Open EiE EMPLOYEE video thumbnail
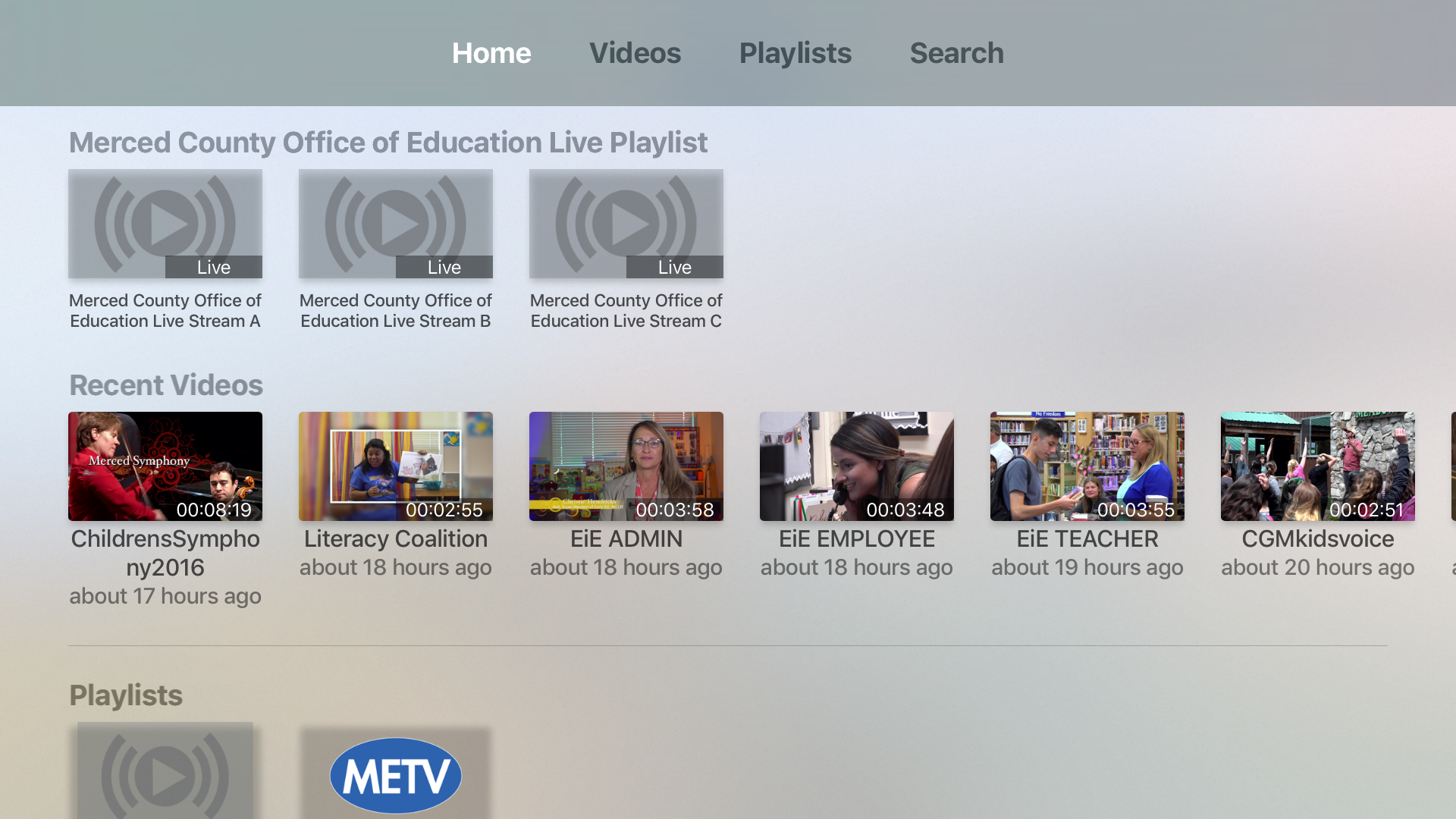 pos(857,466)
